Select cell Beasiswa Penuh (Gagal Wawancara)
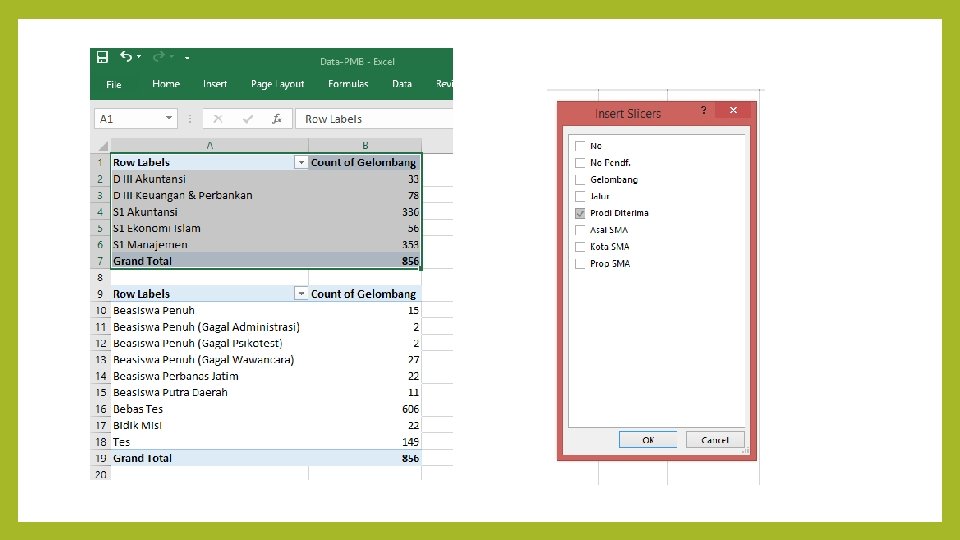The height and width of the screenshot is (540, 960). [209, 360]
